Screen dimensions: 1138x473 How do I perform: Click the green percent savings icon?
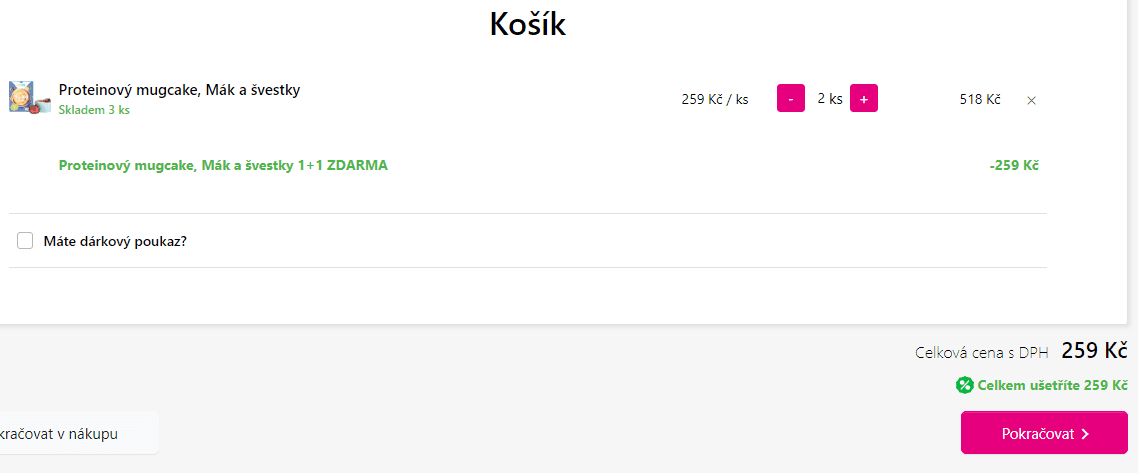click(x=965, y=385)
